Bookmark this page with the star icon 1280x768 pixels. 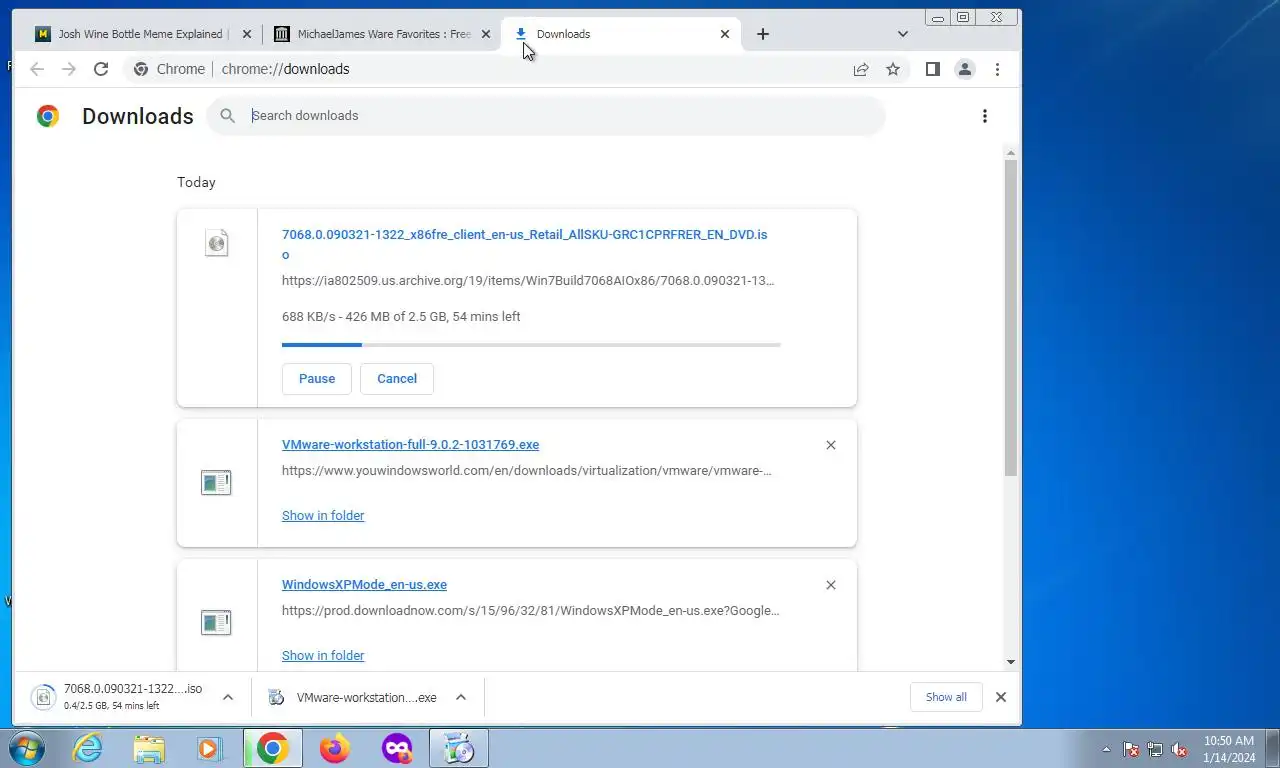893,69
